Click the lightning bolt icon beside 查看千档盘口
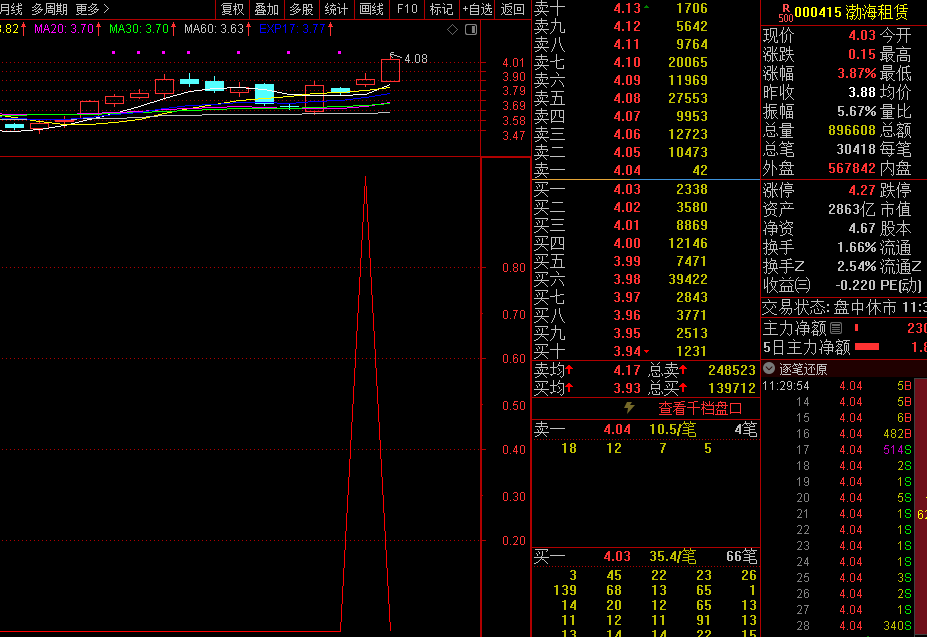927x637 pixels. 629,408
